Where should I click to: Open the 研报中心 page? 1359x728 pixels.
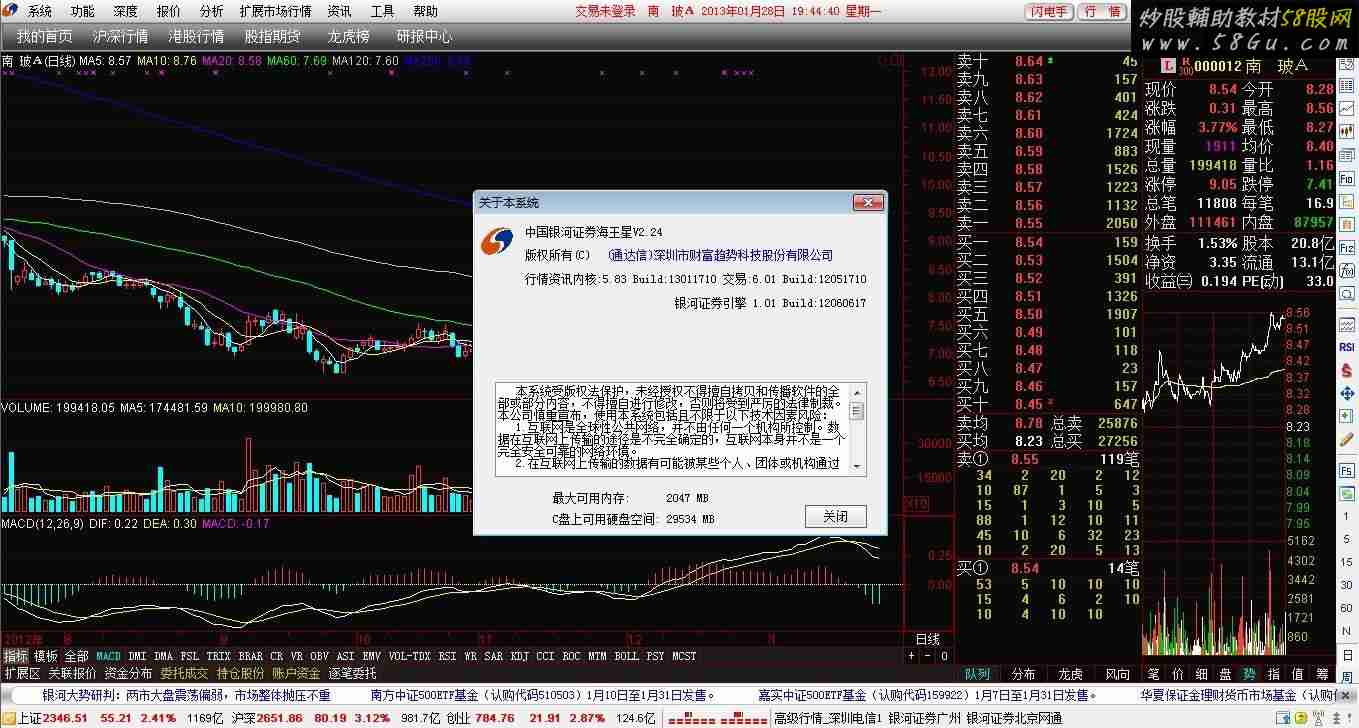tap(424, 36)
